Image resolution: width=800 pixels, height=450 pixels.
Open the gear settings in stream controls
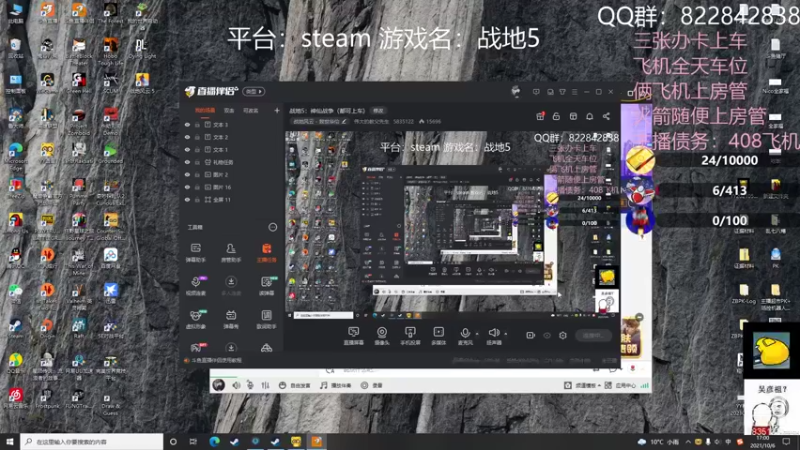point(563,335)
